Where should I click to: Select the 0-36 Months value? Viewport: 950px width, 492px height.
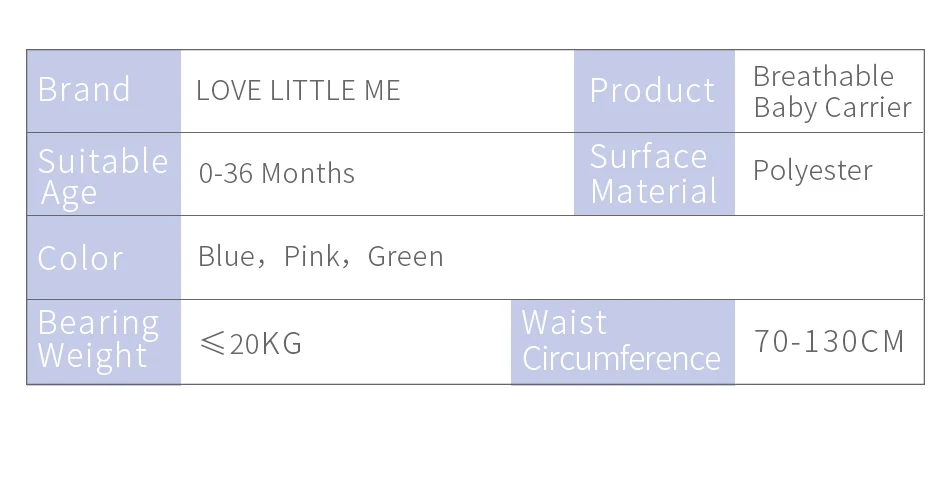pyautogui.click(x=277, y=173)
